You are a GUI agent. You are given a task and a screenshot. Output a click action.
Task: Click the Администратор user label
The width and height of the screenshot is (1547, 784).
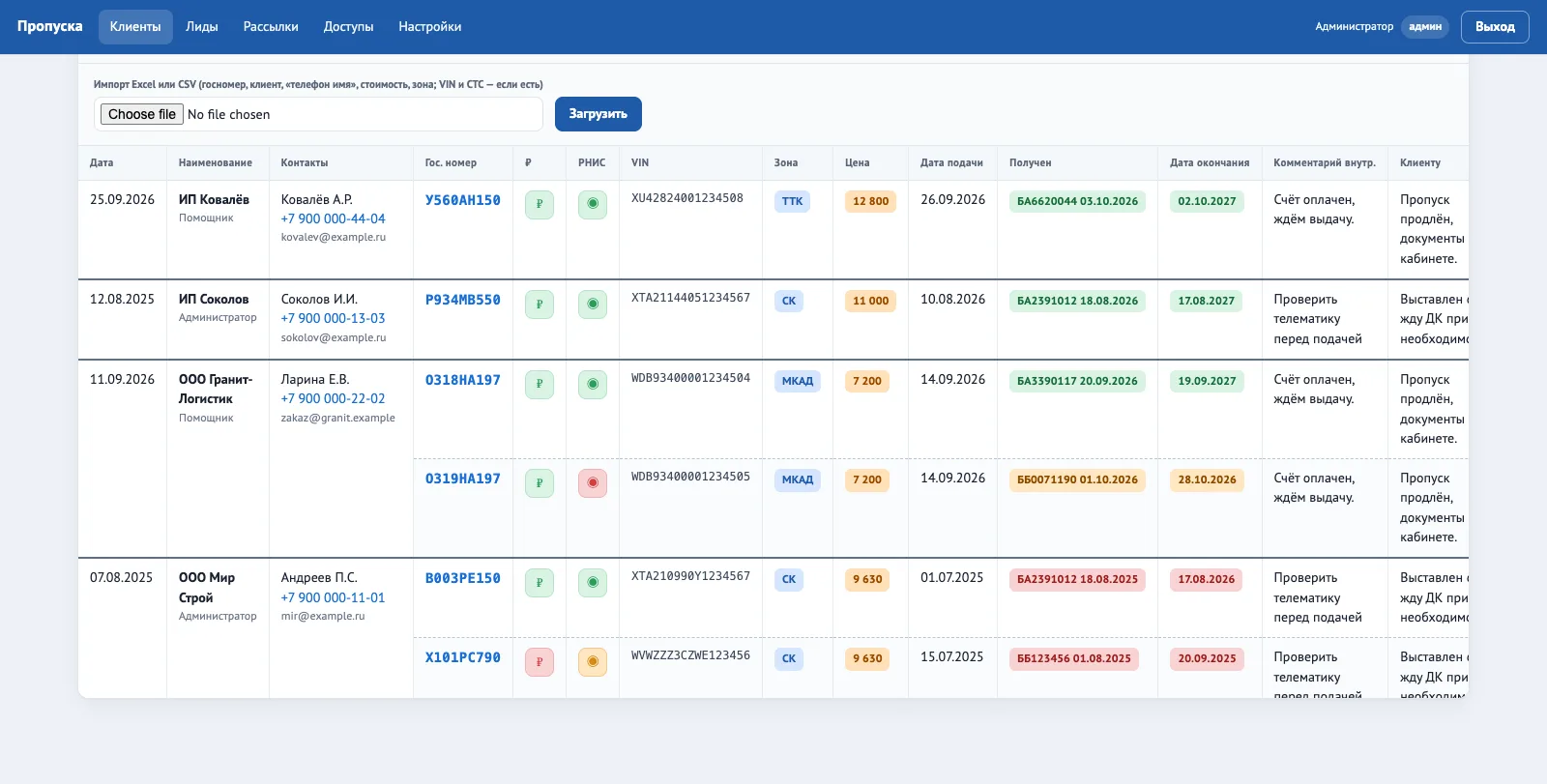pyautogui.click(x=1355, y=27)
